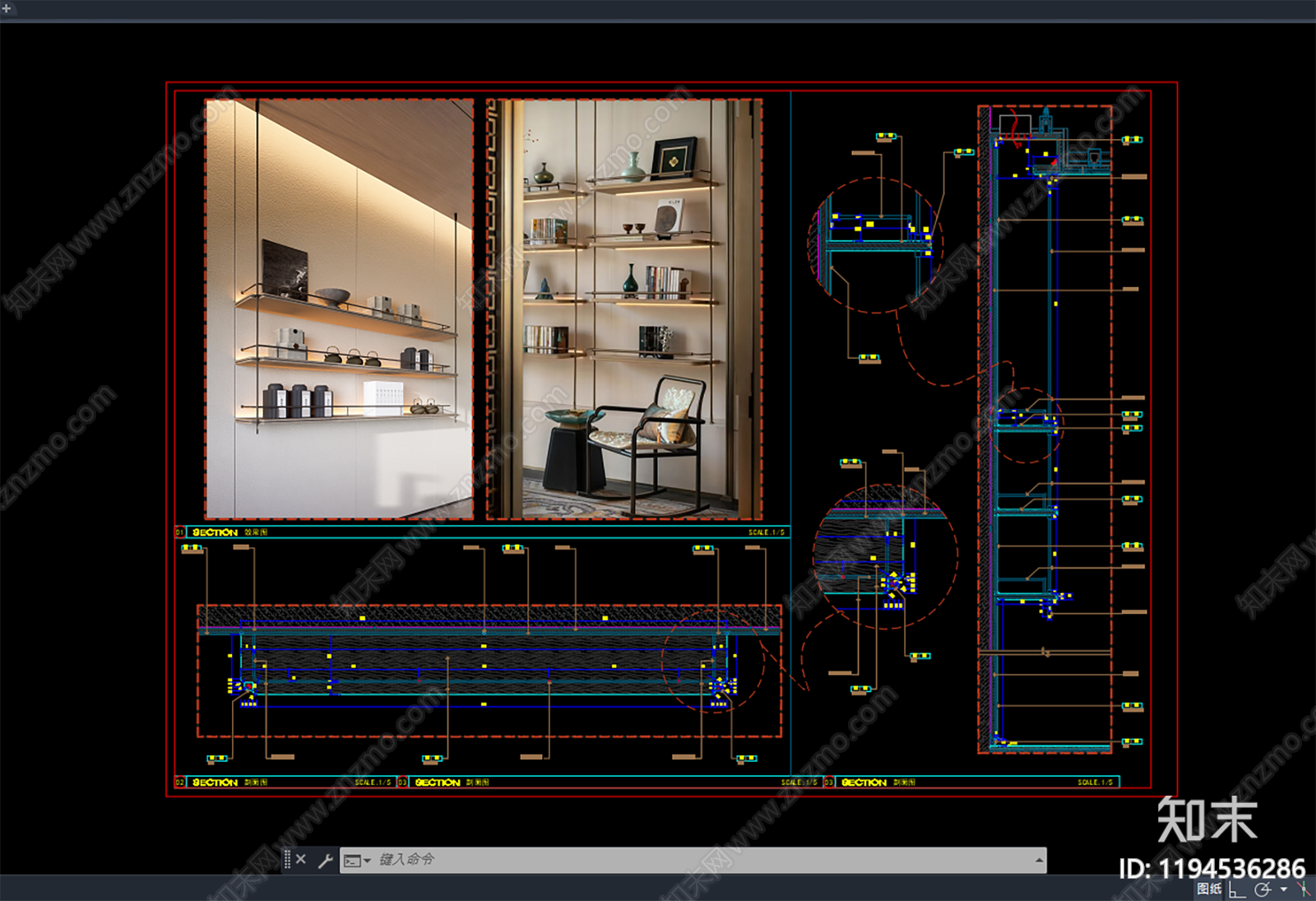Open a new drawing tab with plus icon
This screenshot has height=901, width=1316.
coord(6,9)
